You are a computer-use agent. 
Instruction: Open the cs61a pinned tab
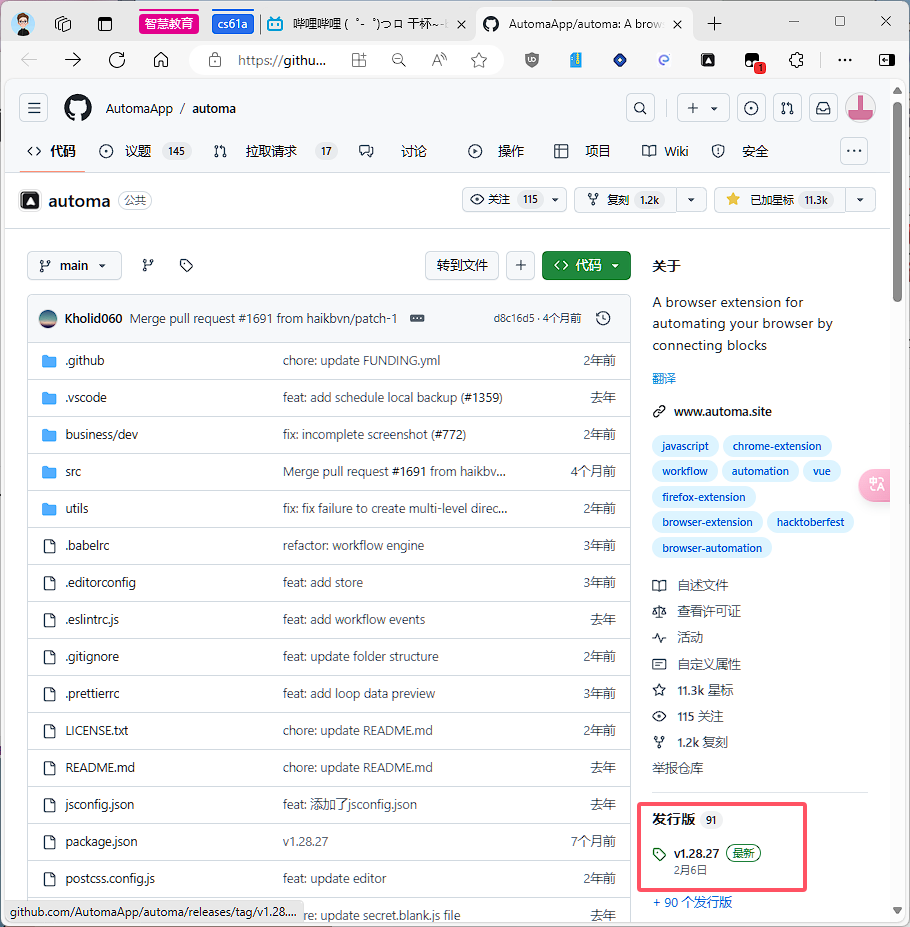click(232, 24)
